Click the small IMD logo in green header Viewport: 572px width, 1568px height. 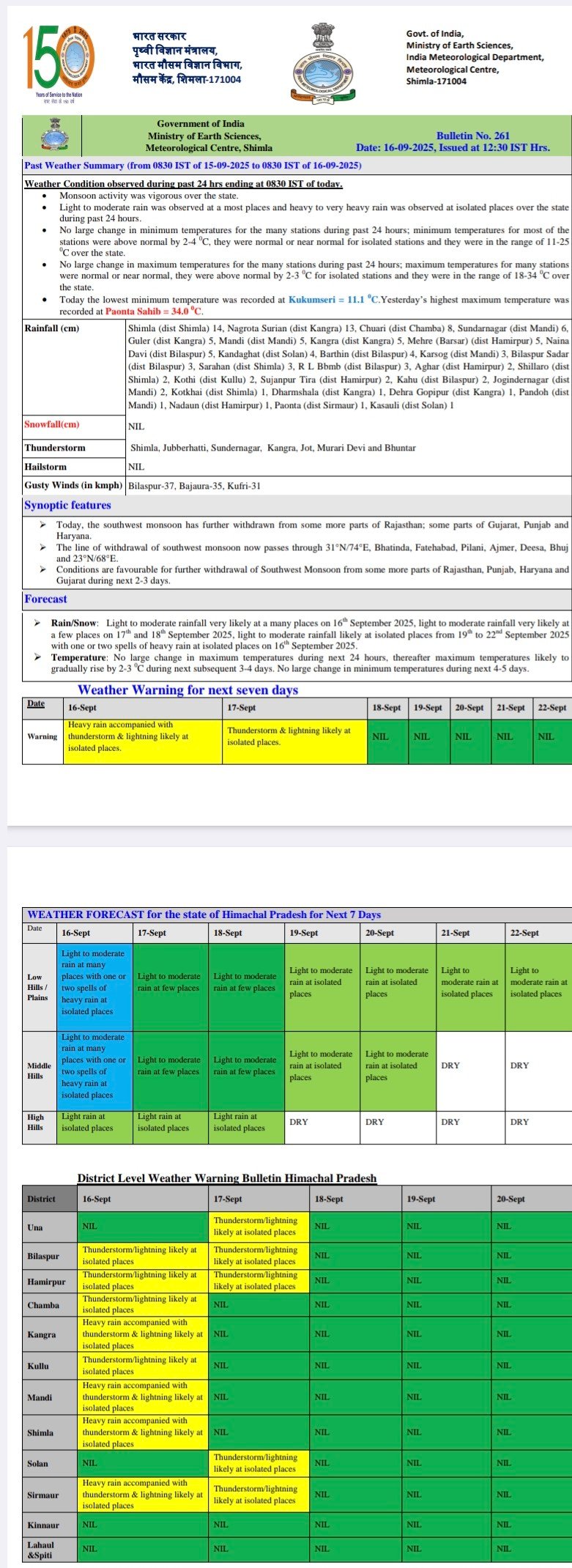(51, 135)
